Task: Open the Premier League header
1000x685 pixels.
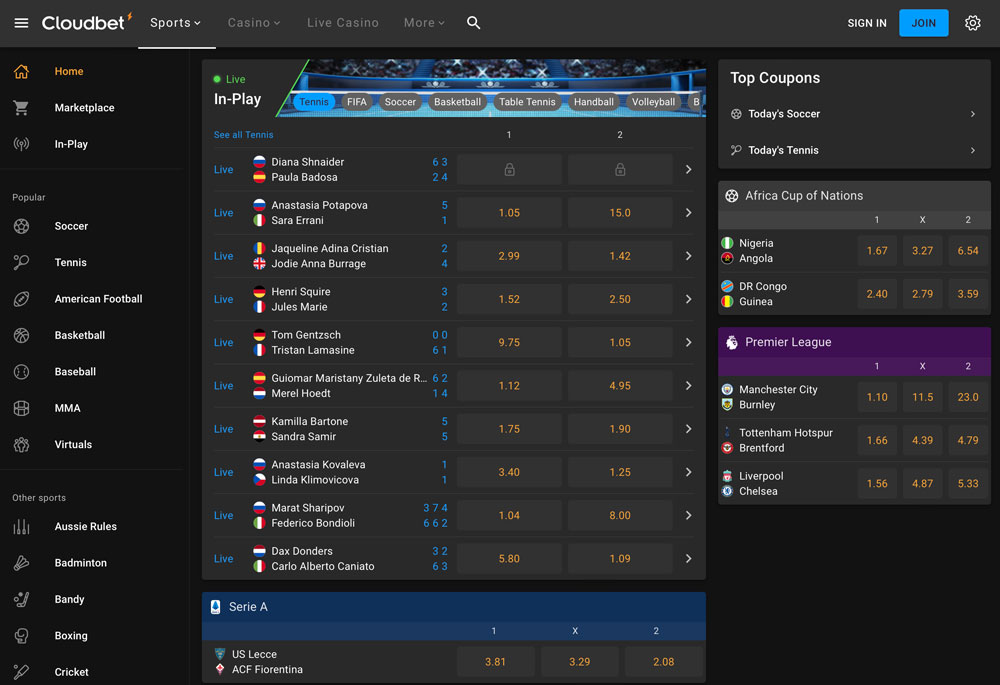Action: point(854,342)
